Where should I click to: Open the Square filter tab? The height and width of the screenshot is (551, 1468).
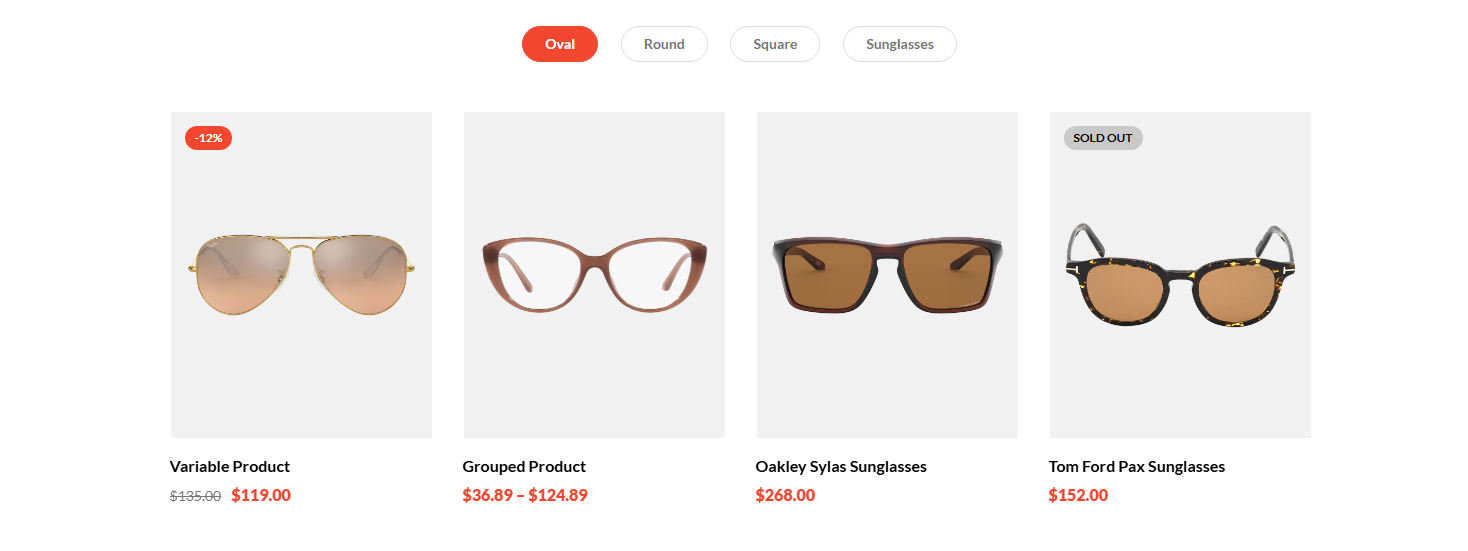pos(775,44)
